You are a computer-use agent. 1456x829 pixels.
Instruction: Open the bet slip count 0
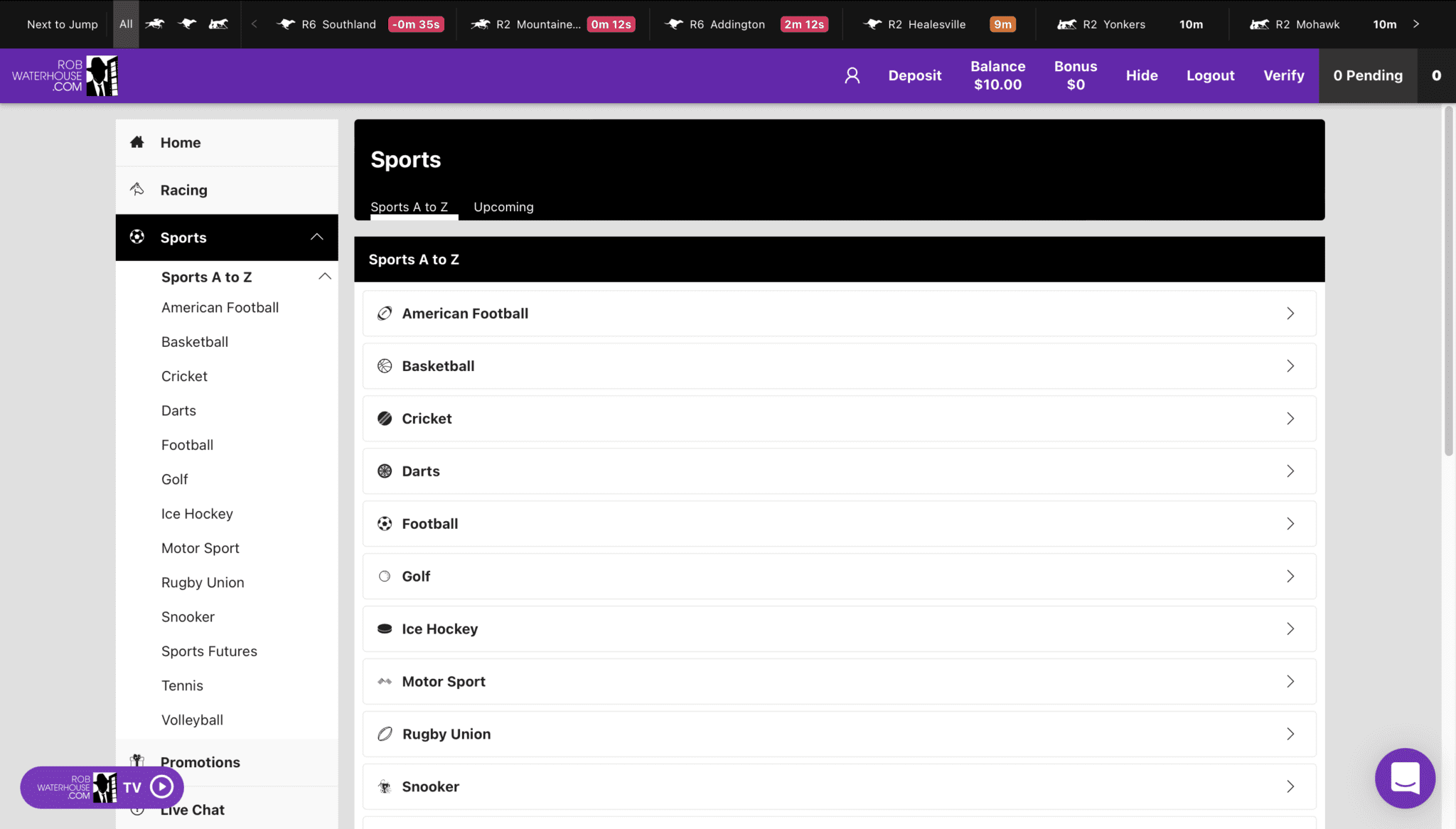click(1436, 75)
